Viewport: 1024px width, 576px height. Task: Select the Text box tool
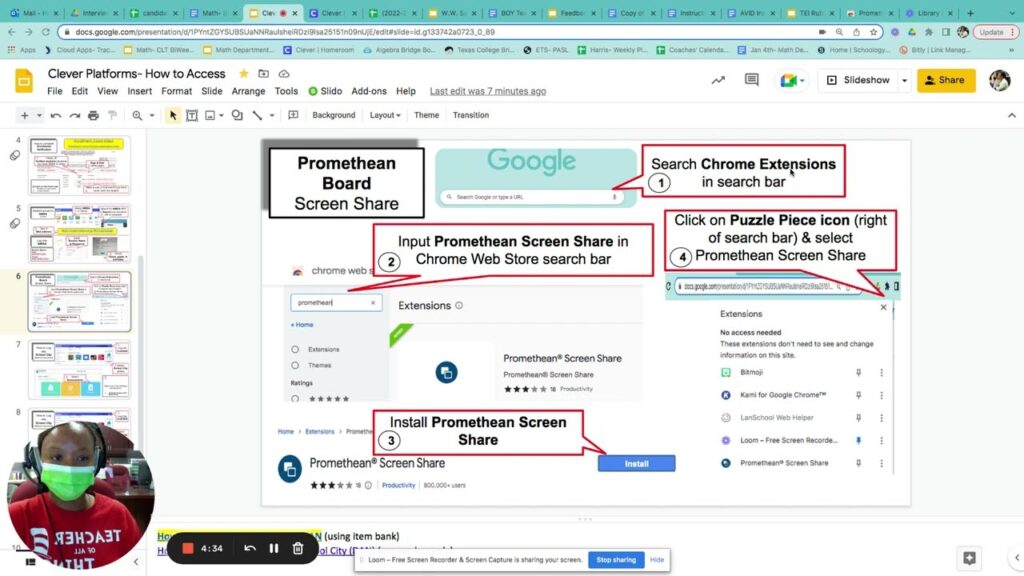[x=192, y=116]
